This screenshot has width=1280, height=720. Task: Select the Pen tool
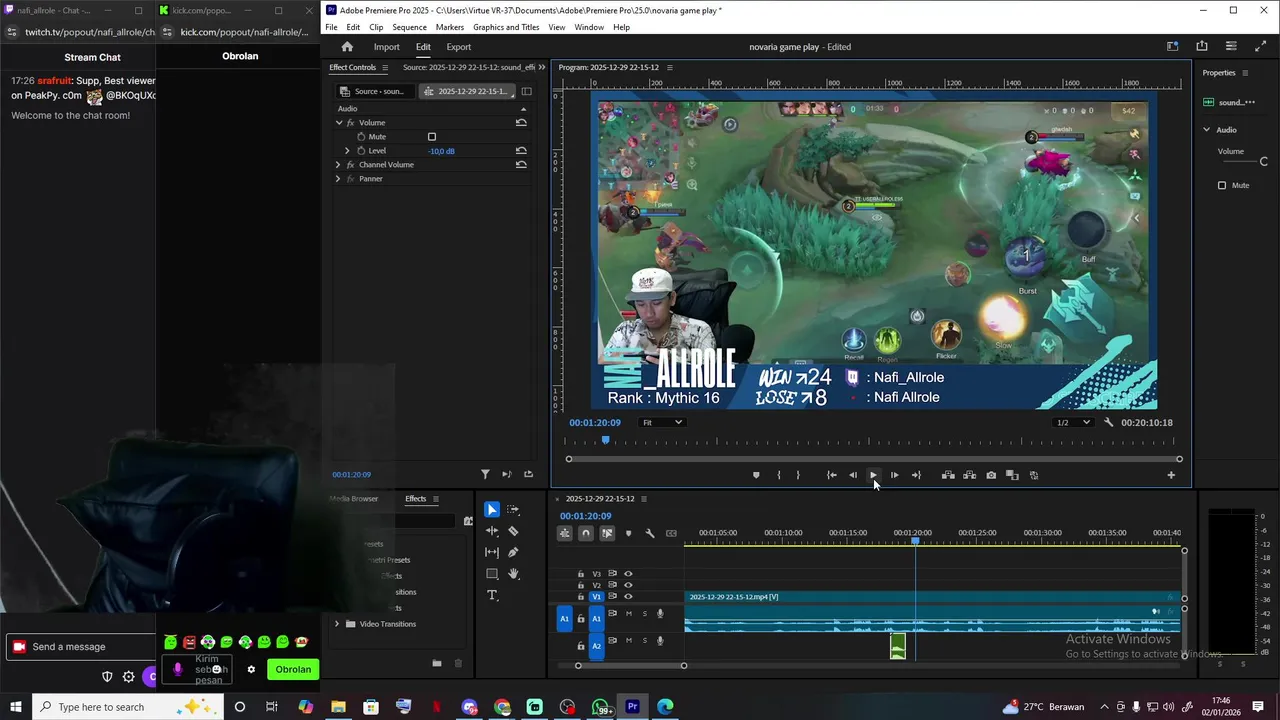click(x=514, y=552)
